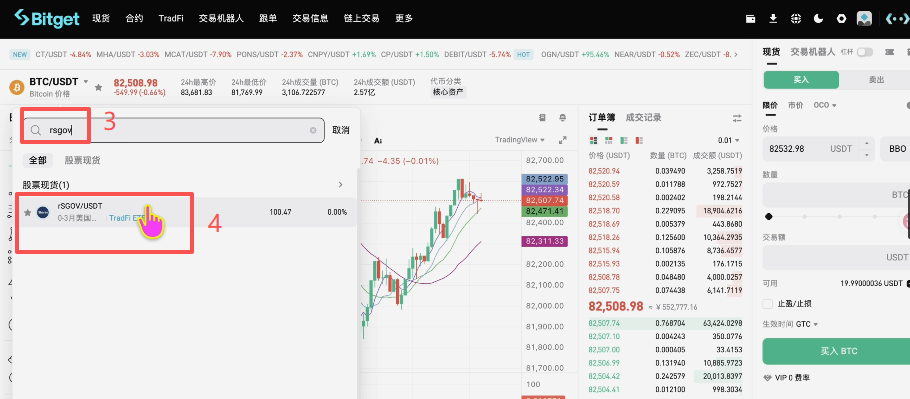Switch to the 交易机器人 panel tab
The width and height of the screenshot is (910, 399).
812,52
